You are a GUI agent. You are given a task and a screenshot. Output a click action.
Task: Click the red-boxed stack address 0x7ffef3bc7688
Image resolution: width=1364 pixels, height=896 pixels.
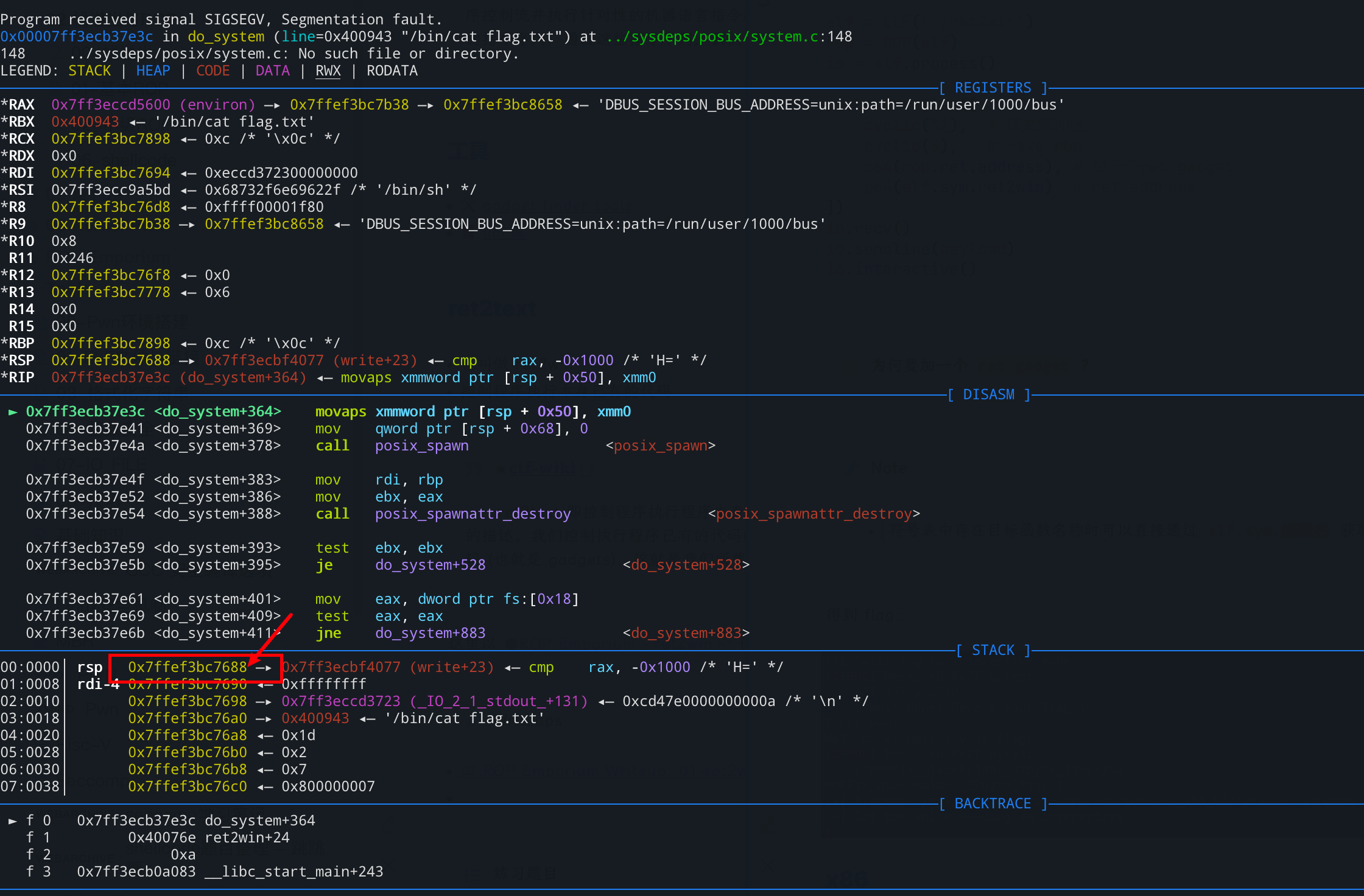pyautogui.click(x=188, y=668)
